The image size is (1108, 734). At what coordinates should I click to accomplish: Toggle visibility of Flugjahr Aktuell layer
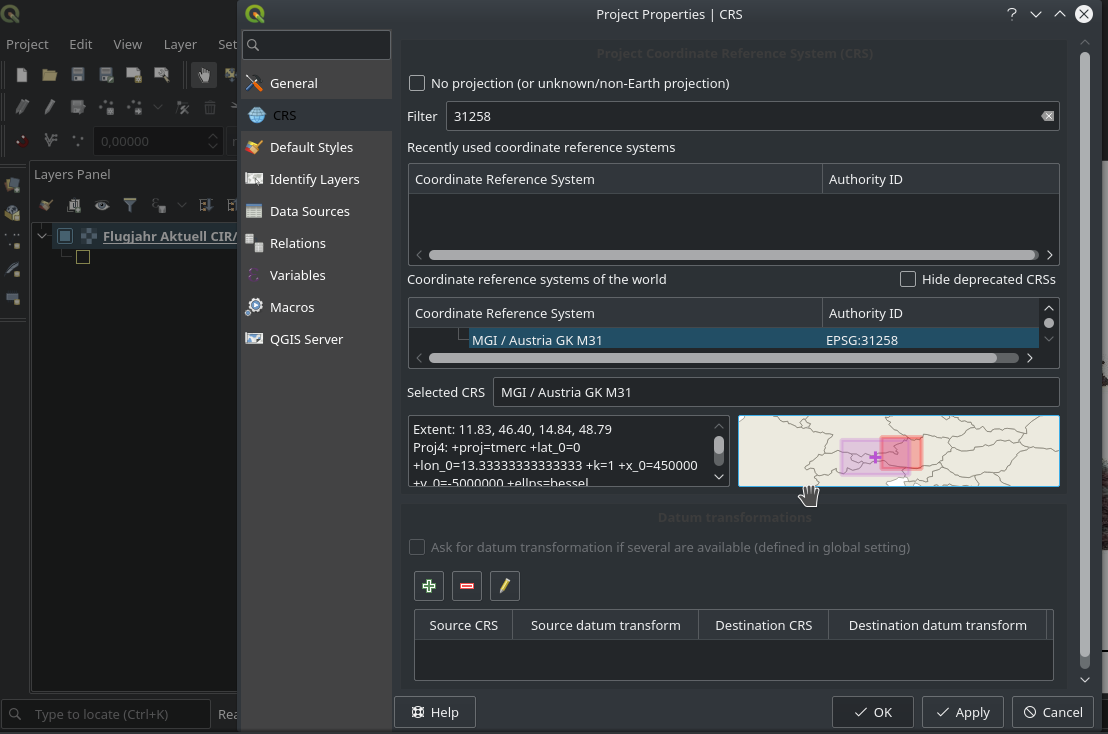[x=65, y=236]
